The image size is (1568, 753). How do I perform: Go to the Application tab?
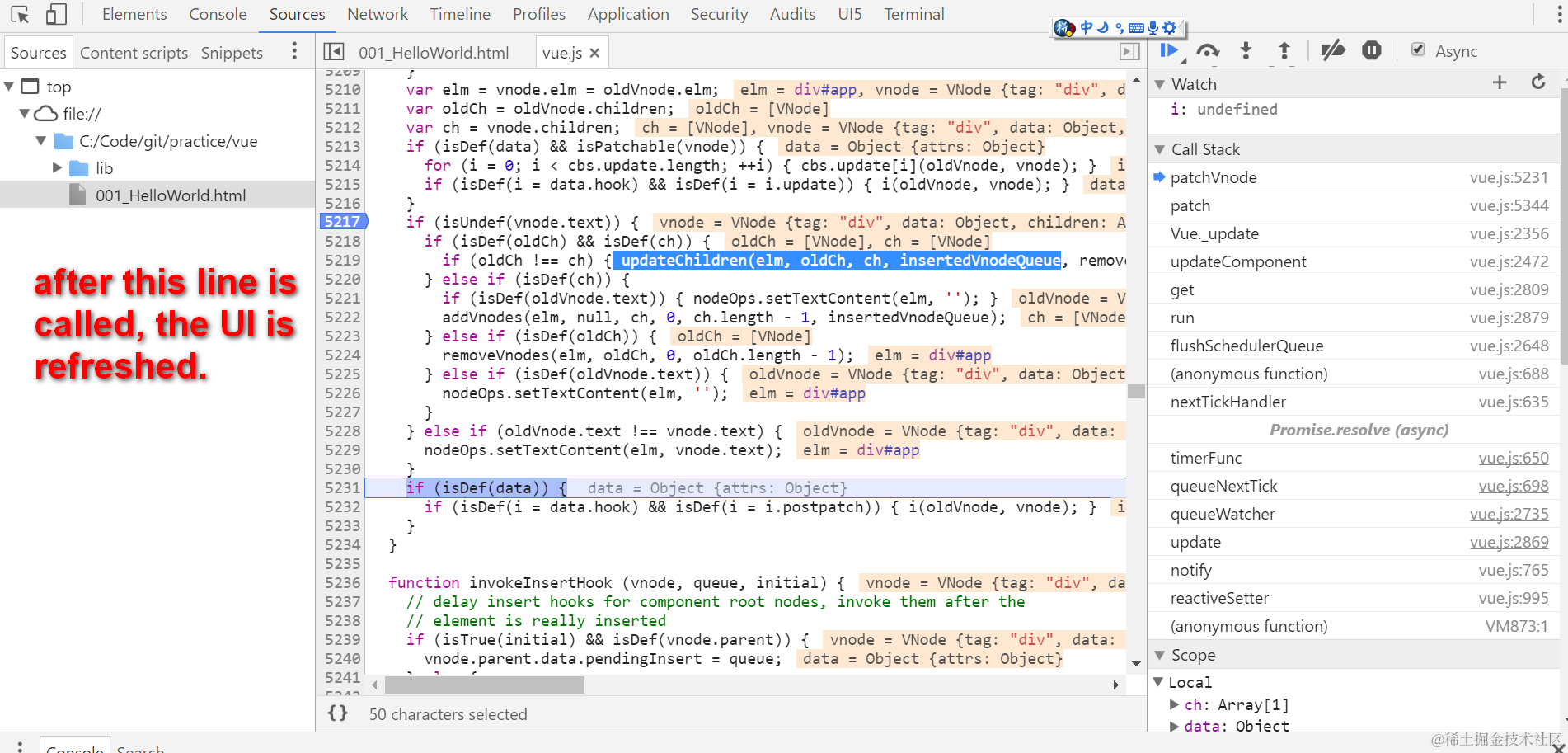point(628,14)
